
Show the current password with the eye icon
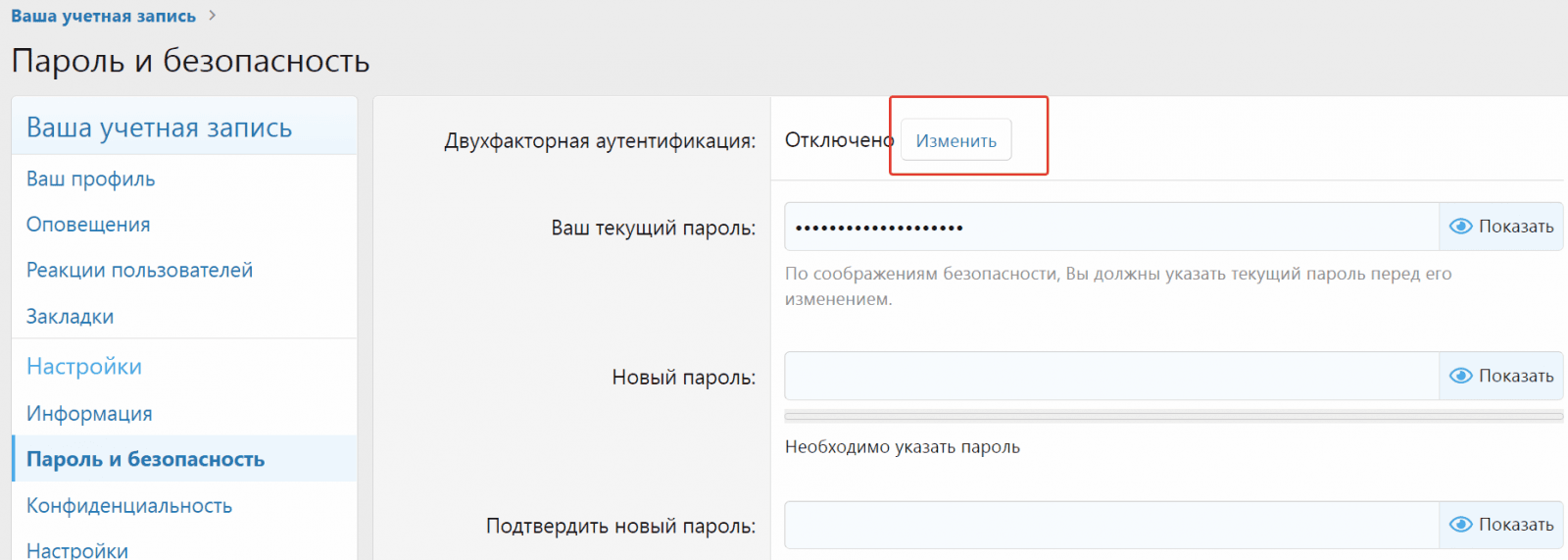(x=1460, y=227)
